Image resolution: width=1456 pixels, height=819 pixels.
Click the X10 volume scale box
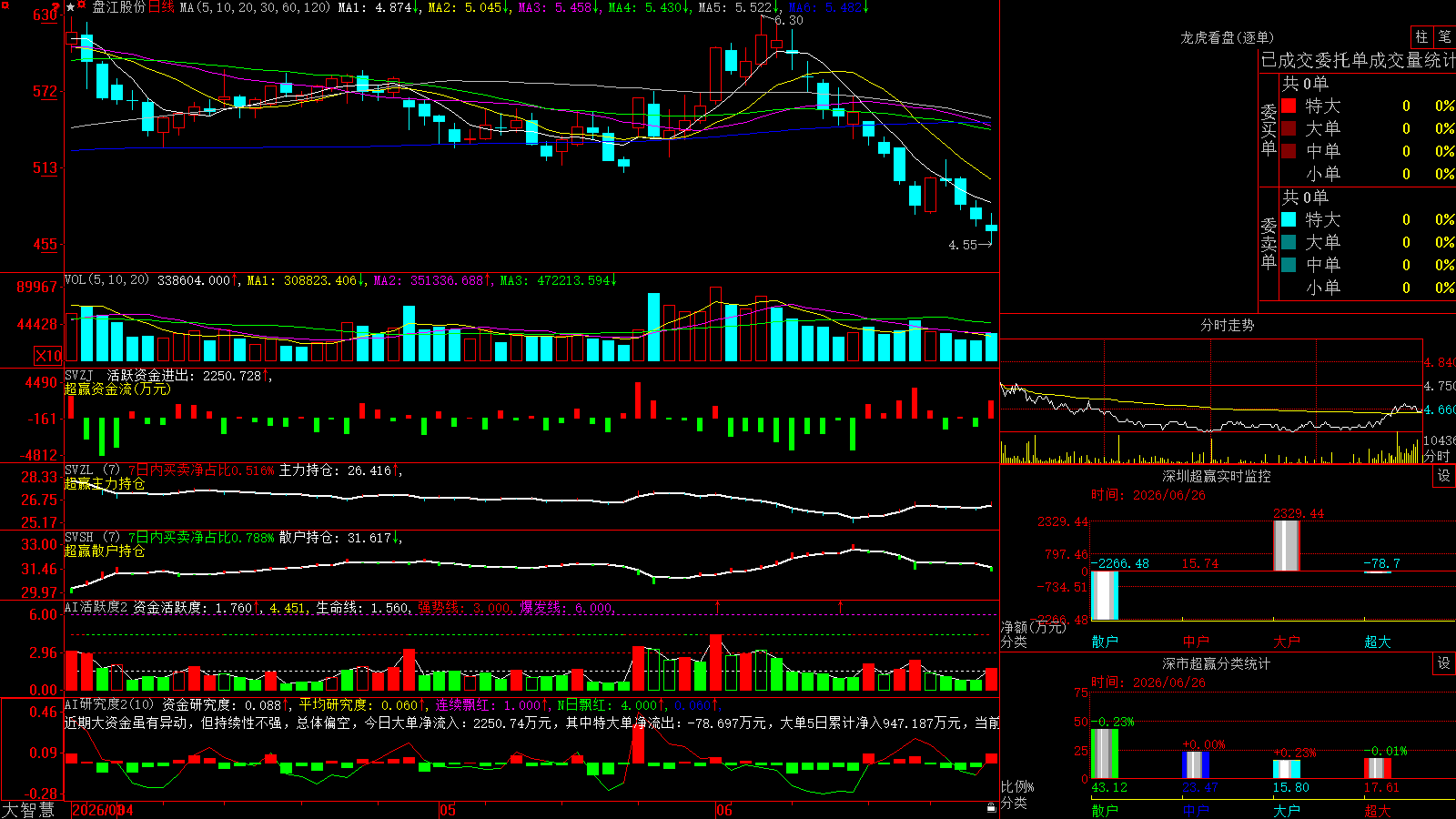48,356
